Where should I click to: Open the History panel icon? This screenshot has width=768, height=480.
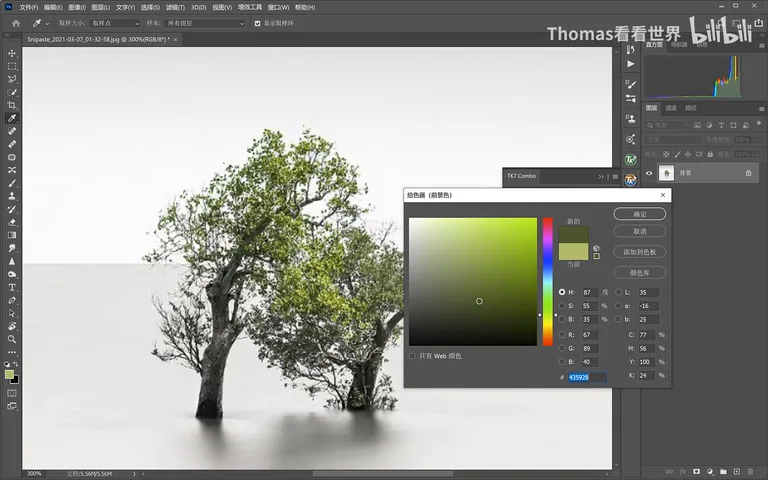click(x=631, y=49)
